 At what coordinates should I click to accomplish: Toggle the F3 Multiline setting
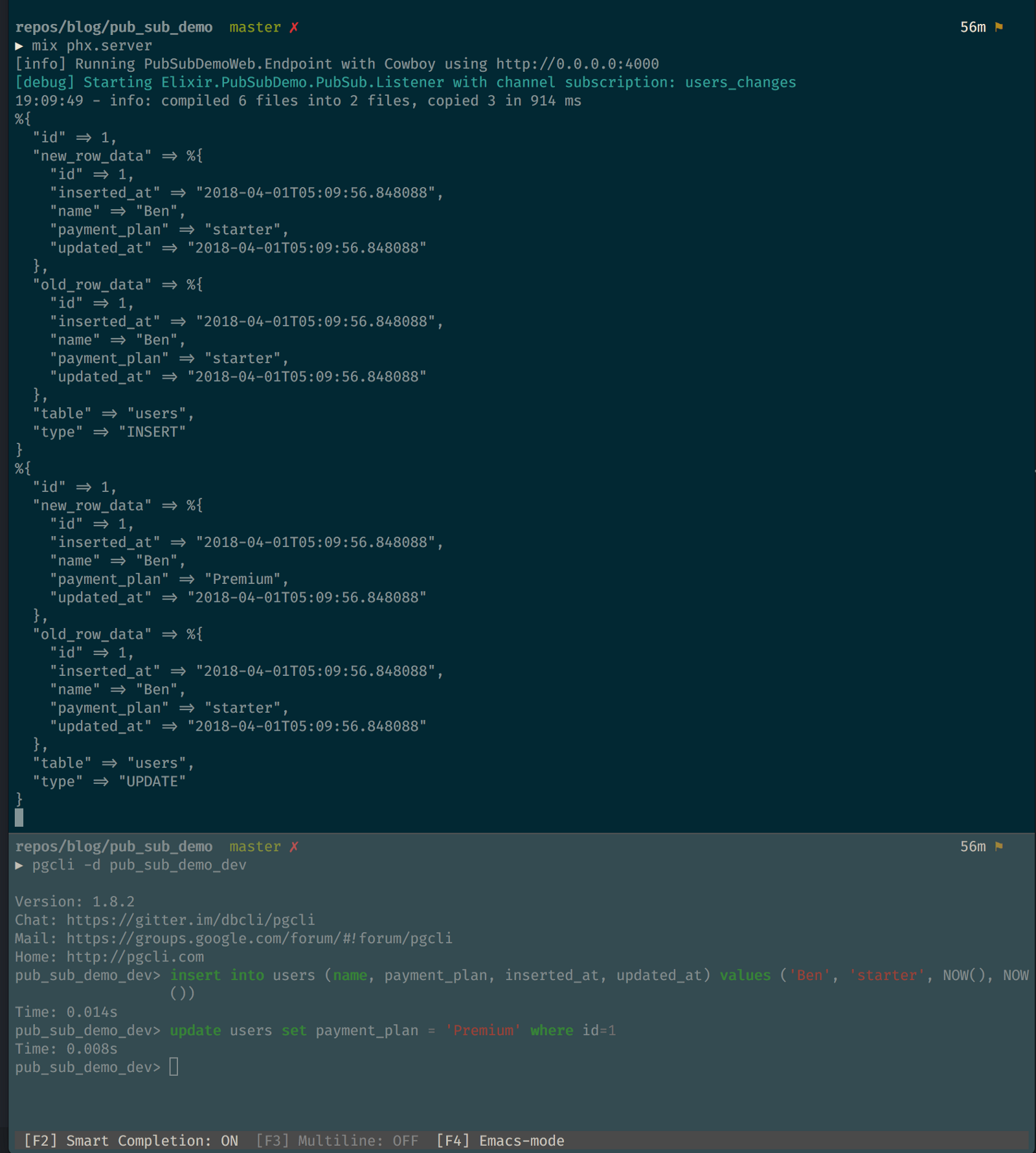click(337, 1141)
